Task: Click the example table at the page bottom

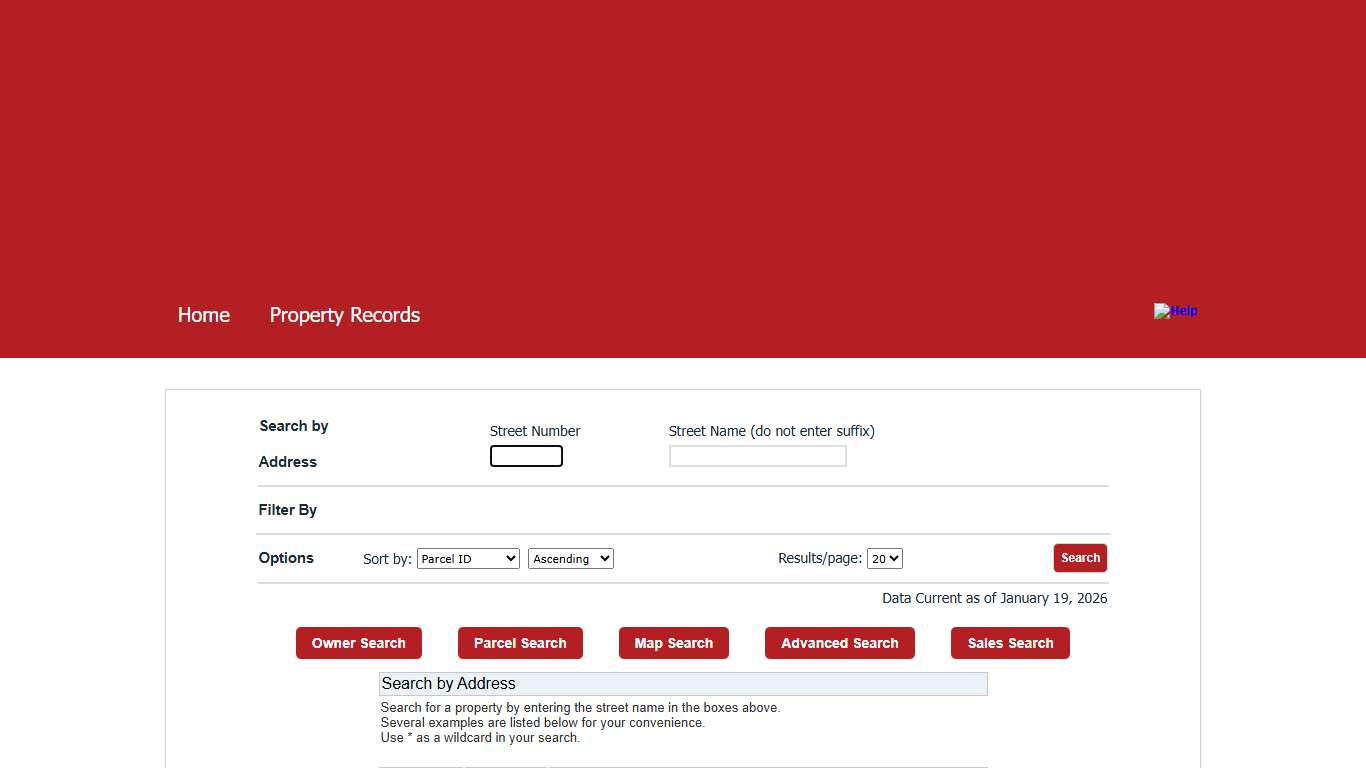Action: click(x=683, y=766)
